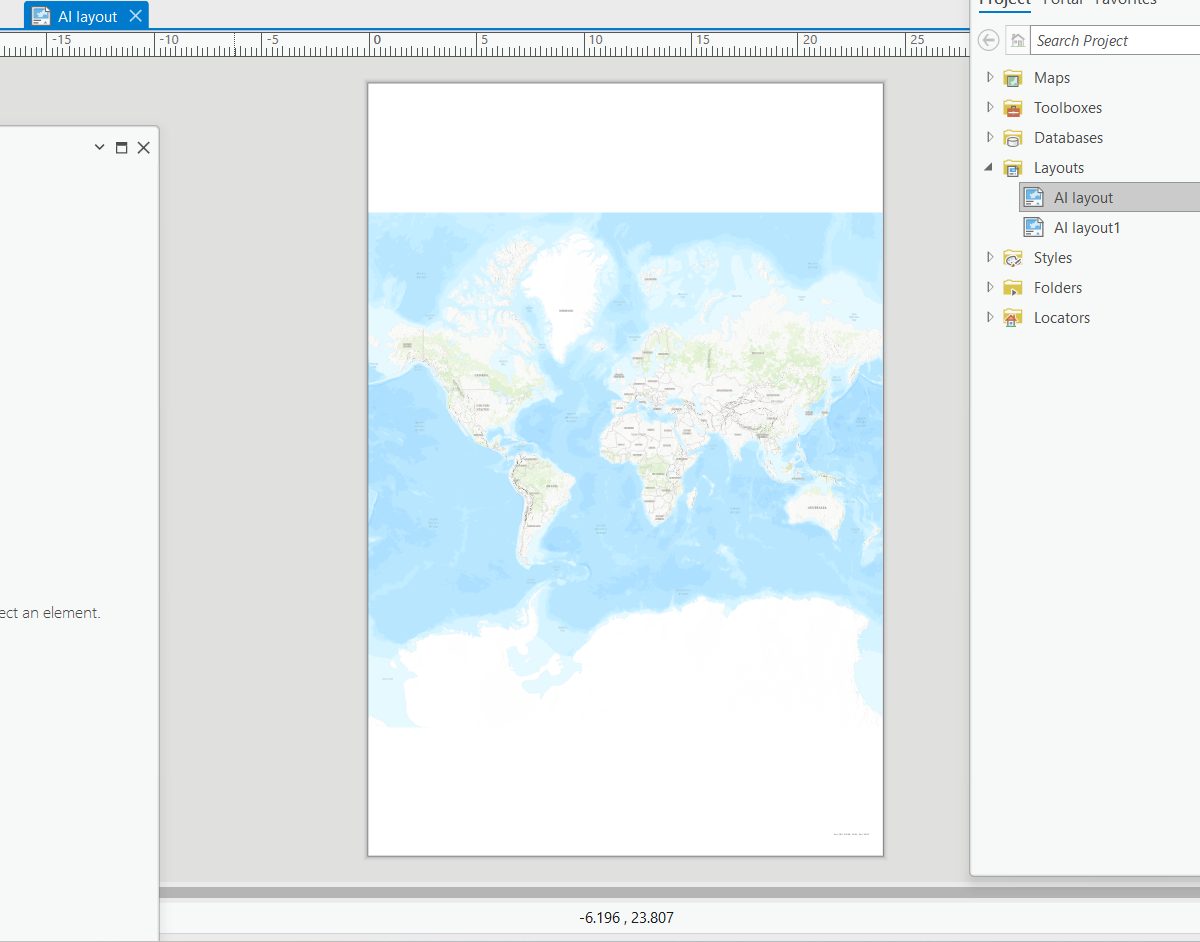Click the AI layout1 page thumbnail icon
The height and width of the screenshot is (942, 1200).
point(1033,227)
